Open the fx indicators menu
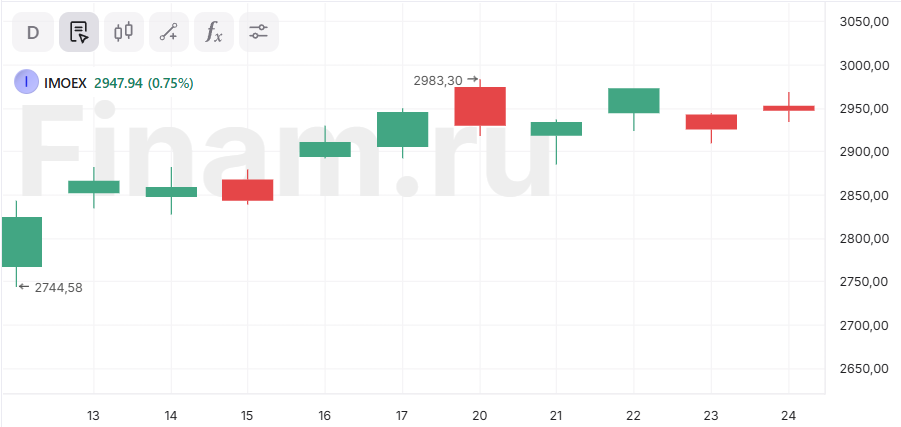 pos(214,32)
